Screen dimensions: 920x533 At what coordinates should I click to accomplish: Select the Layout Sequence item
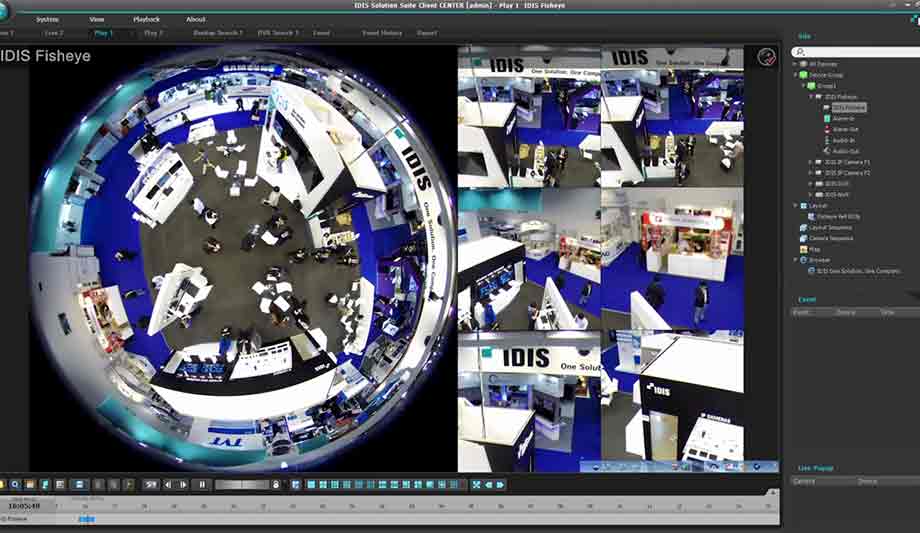(830, 227)
